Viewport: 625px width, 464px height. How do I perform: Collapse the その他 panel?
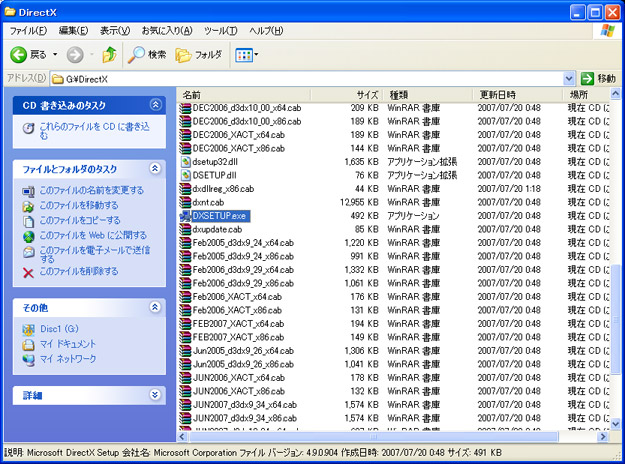[x=155, y=307]
